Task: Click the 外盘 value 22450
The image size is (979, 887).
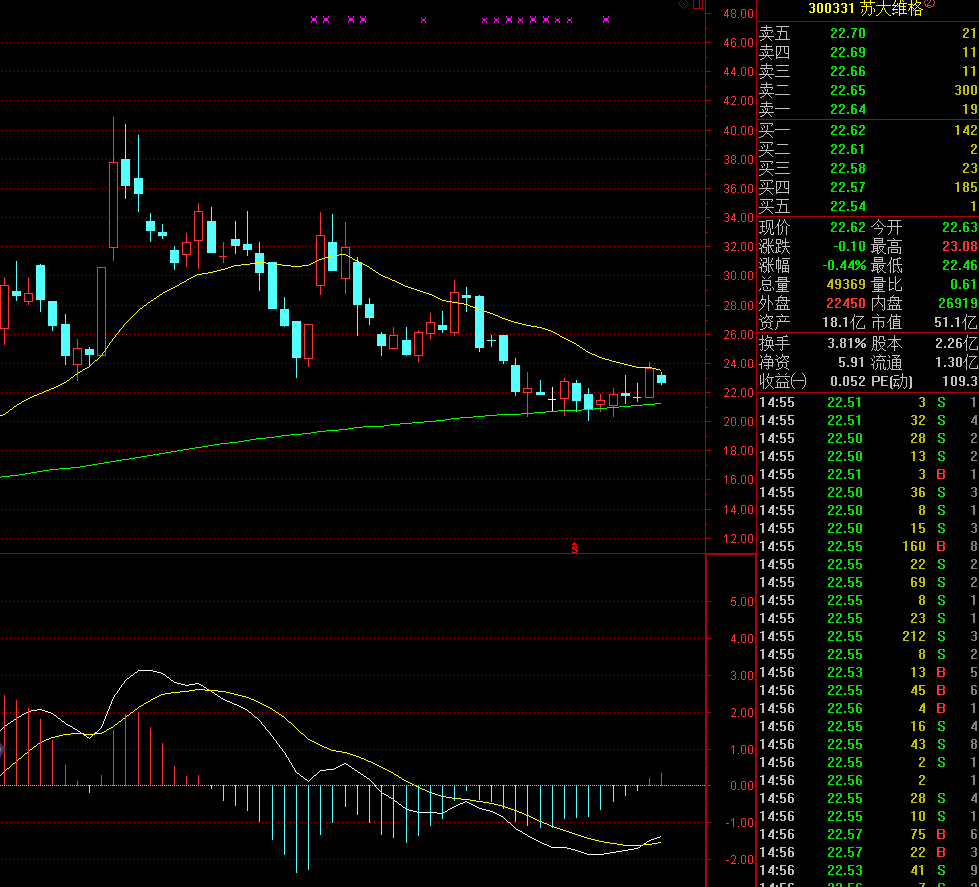Action: pos(846,303)
